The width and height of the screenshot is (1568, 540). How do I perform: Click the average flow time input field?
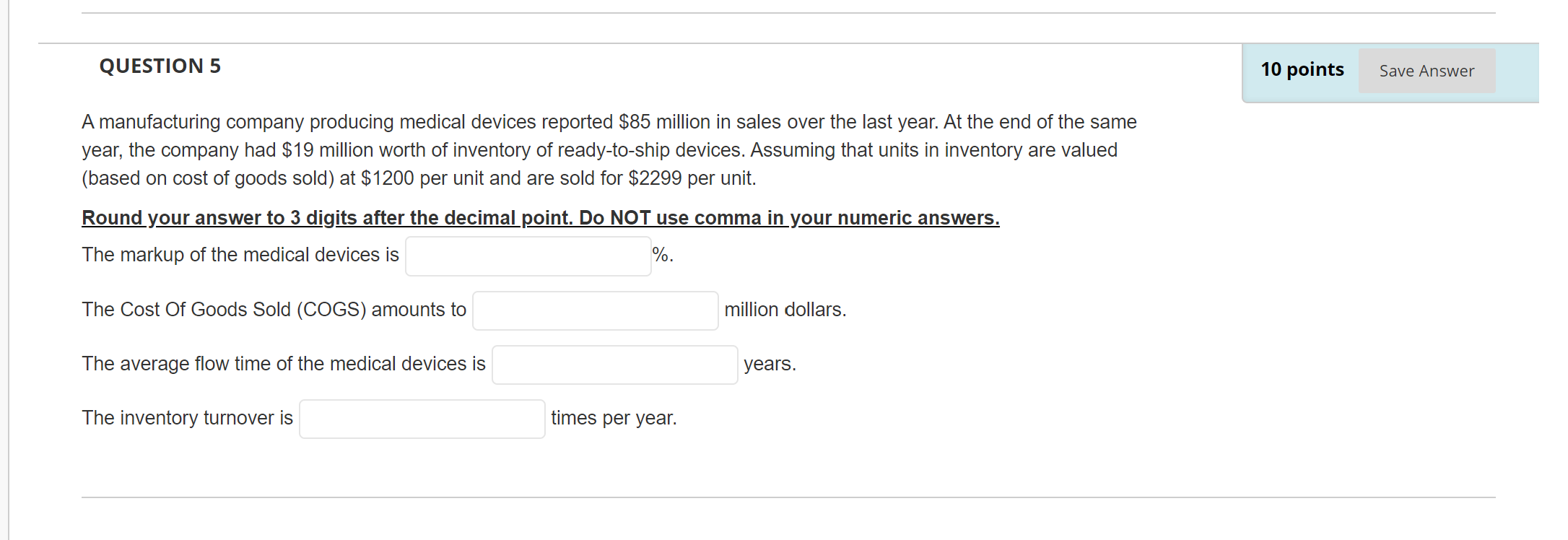click(x=614, y=365)
